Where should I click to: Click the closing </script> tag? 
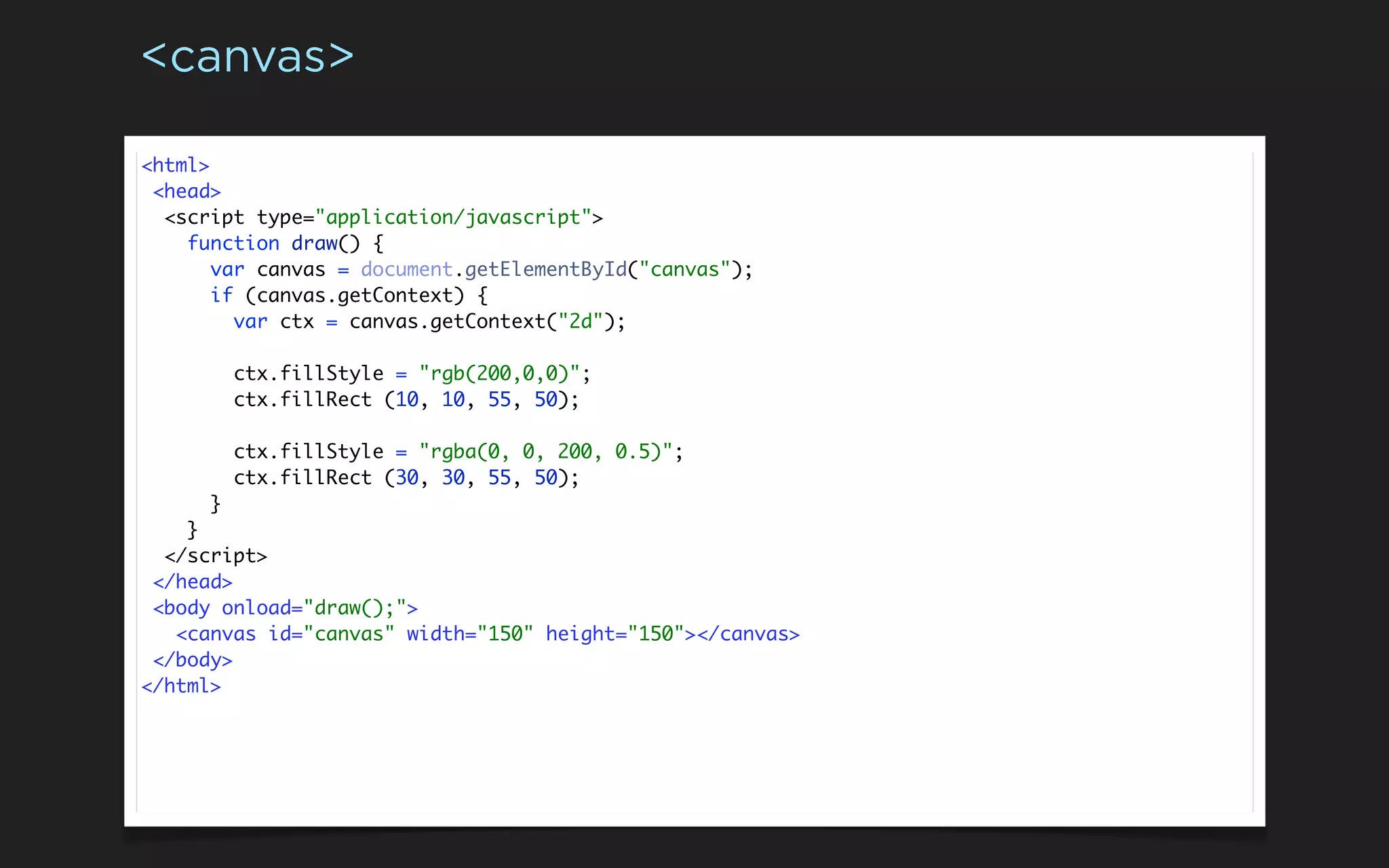pyautogui.click(x=216, y=556)
